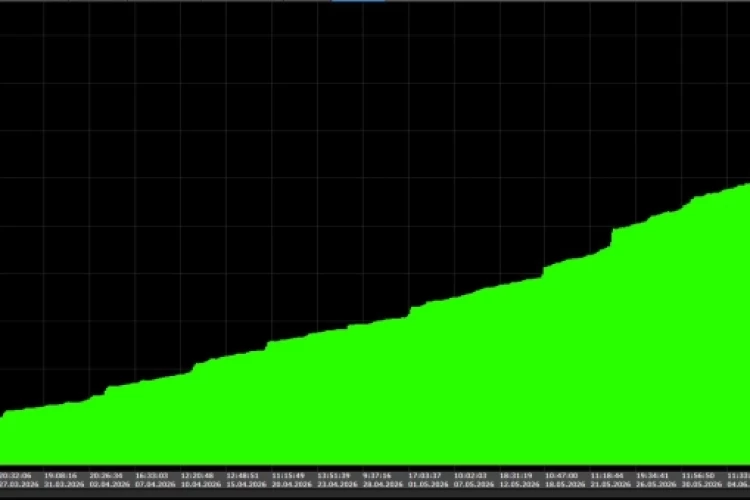Screen dimensions: 750x500
Task: Select the blue highlighted tab at top edge
Action: tap(358, 1)
